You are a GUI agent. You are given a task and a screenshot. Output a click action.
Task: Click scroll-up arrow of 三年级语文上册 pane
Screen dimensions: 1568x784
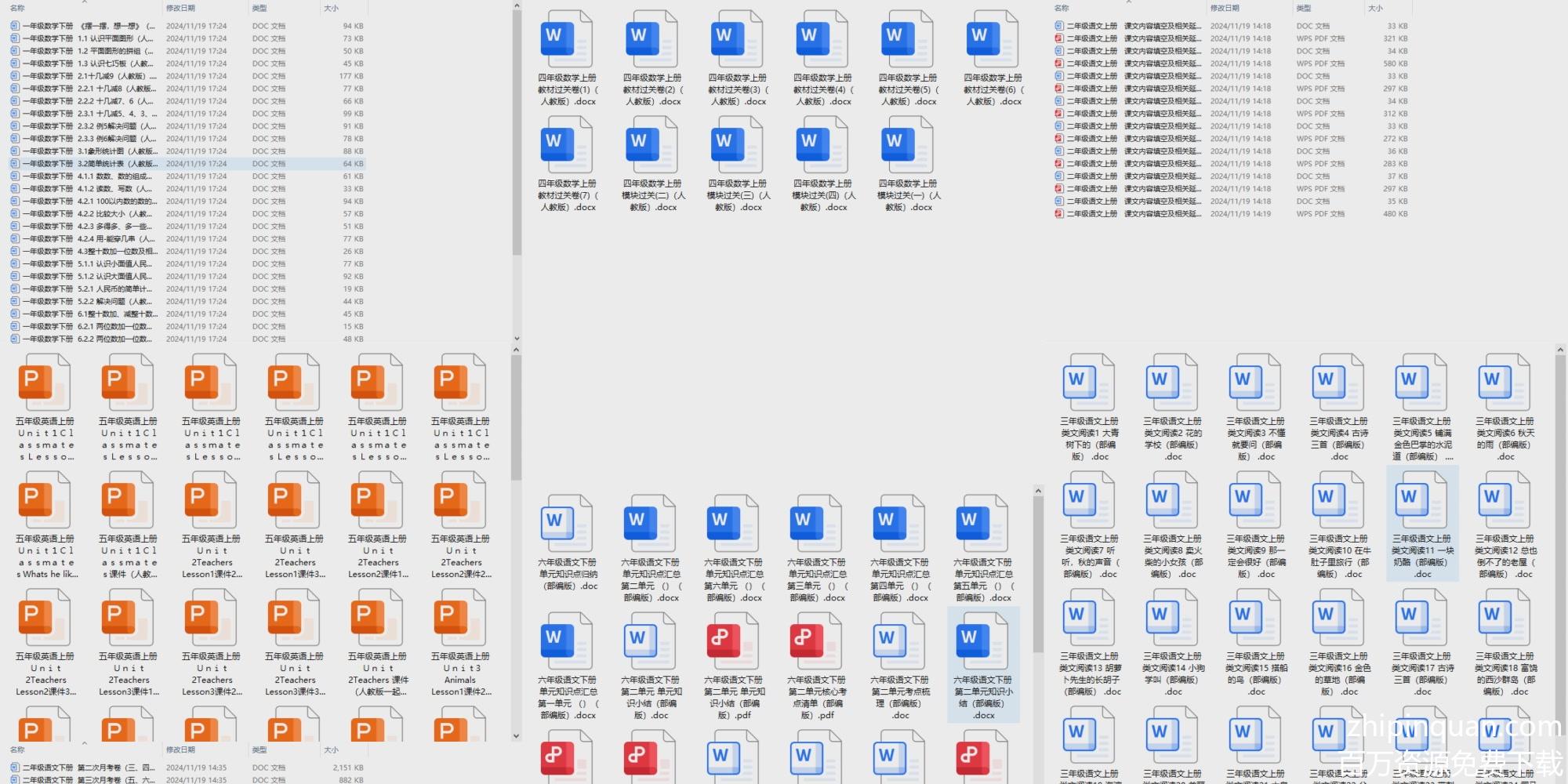(x=1560, y=350)
